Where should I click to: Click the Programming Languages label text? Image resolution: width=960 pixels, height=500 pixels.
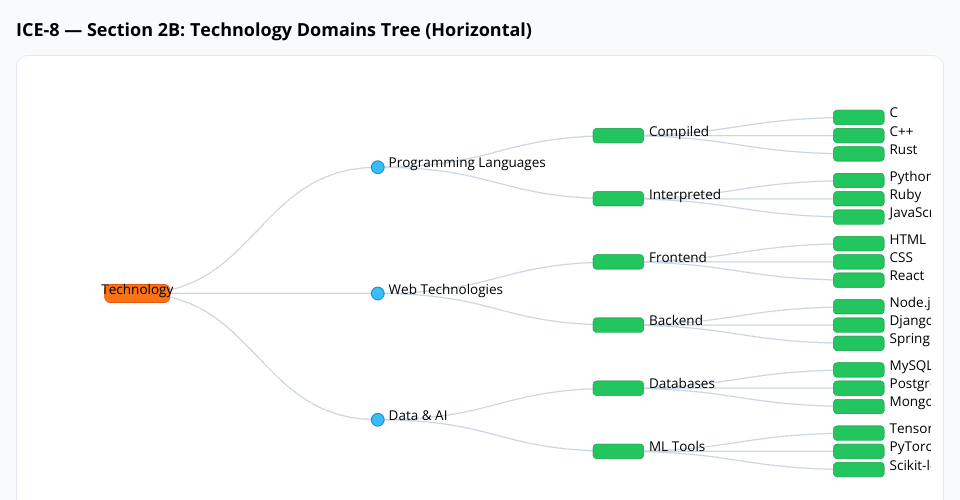466,162
